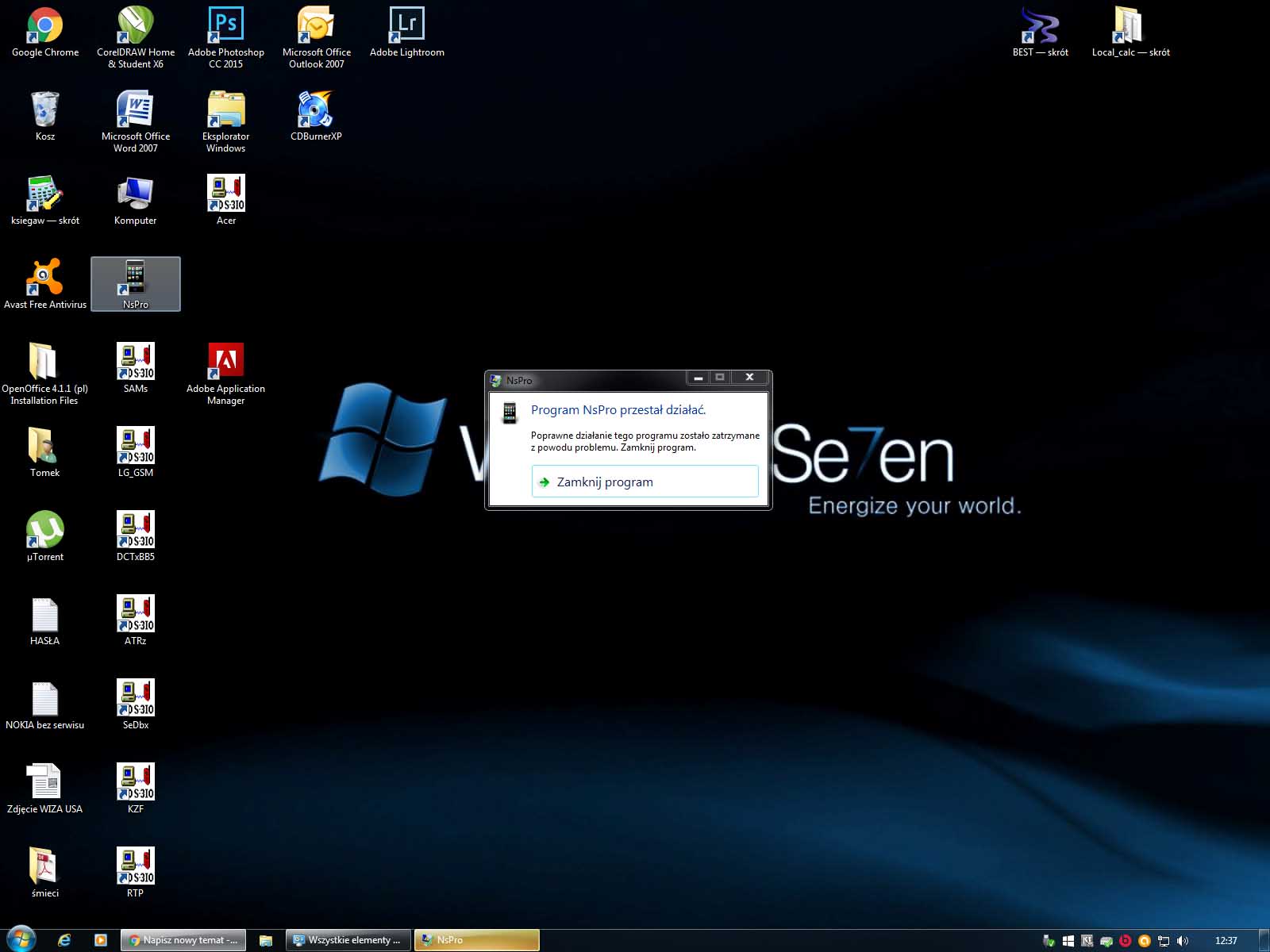Click the taskbar clock showing 12:37
Screen dimensions: 1270x952
pyautogui.click(x=1226, y=941)
